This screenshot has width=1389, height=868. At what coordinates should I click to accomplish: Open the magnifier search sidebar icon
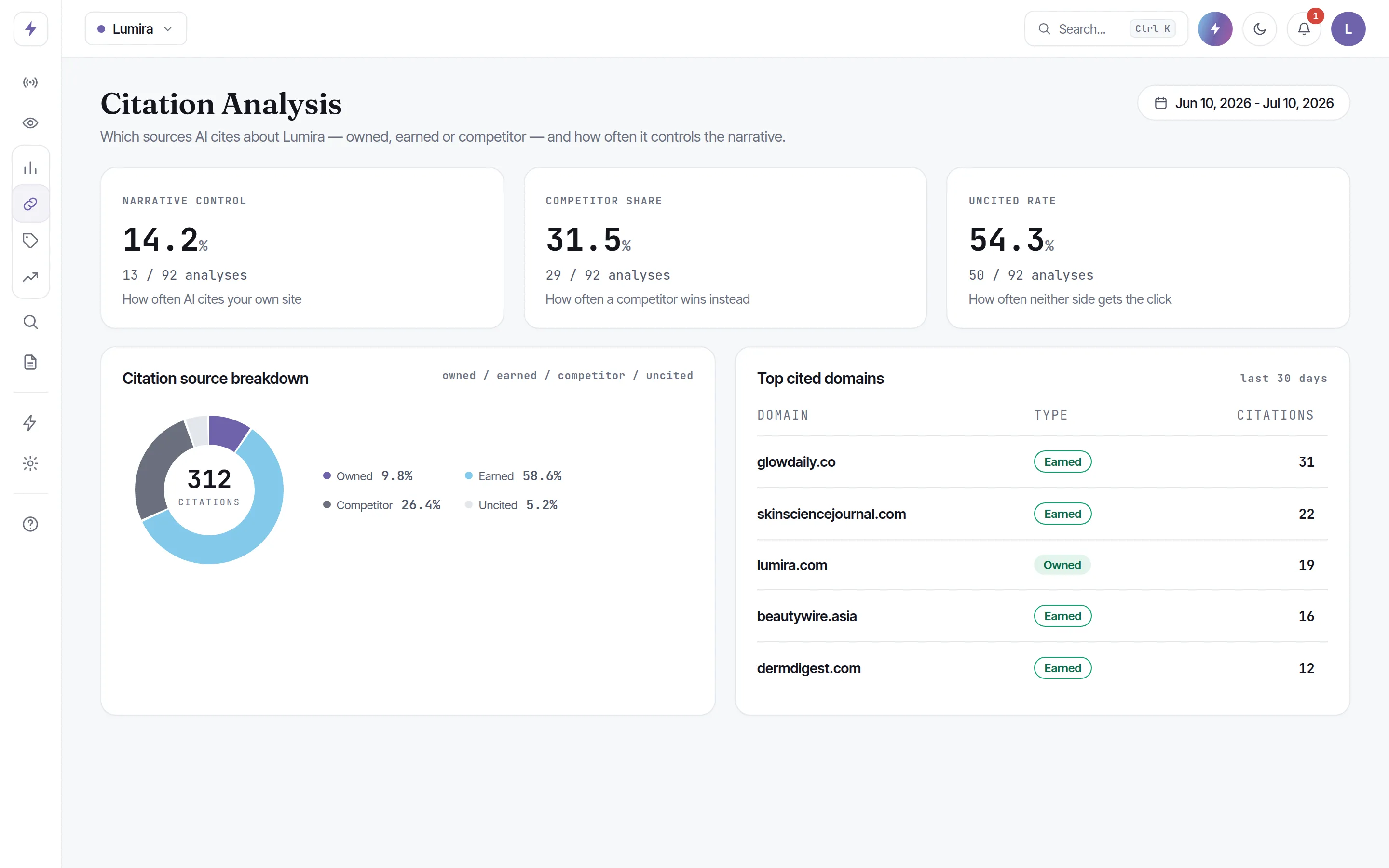[x=30, y=322]
